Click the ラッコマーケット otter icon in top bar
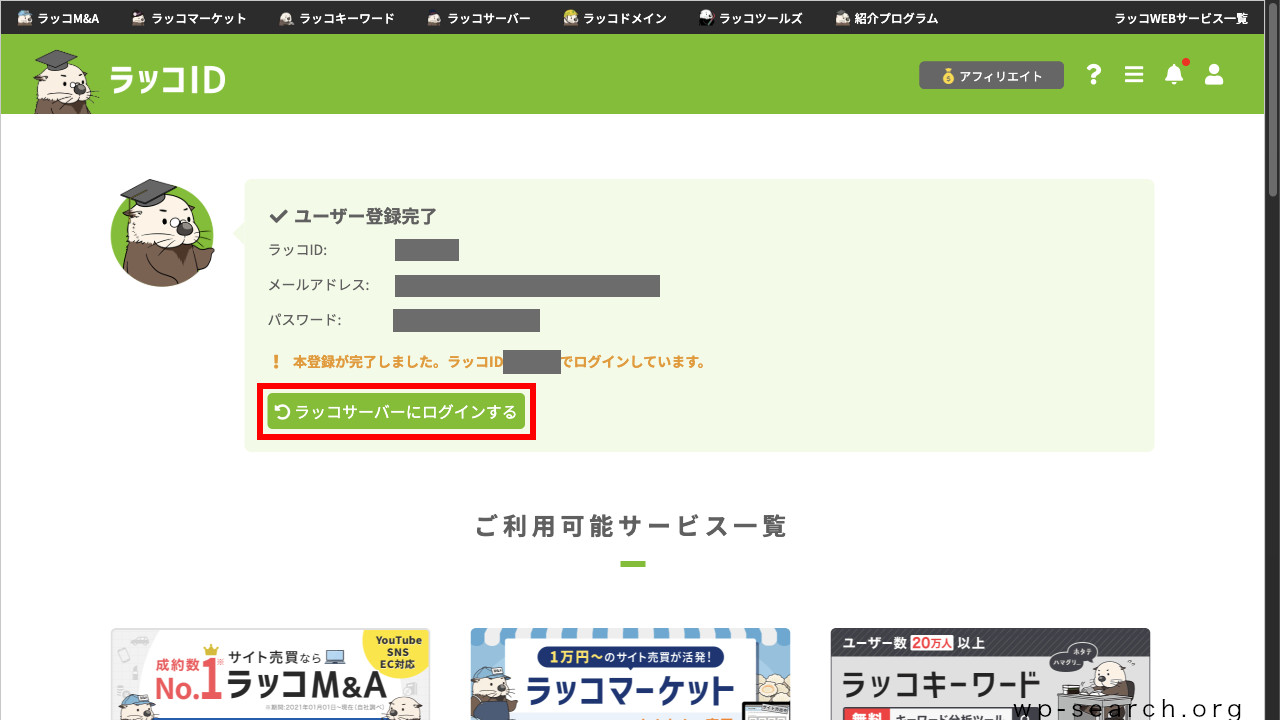This screenshot has height=720, width=1280. coord(139,18)
